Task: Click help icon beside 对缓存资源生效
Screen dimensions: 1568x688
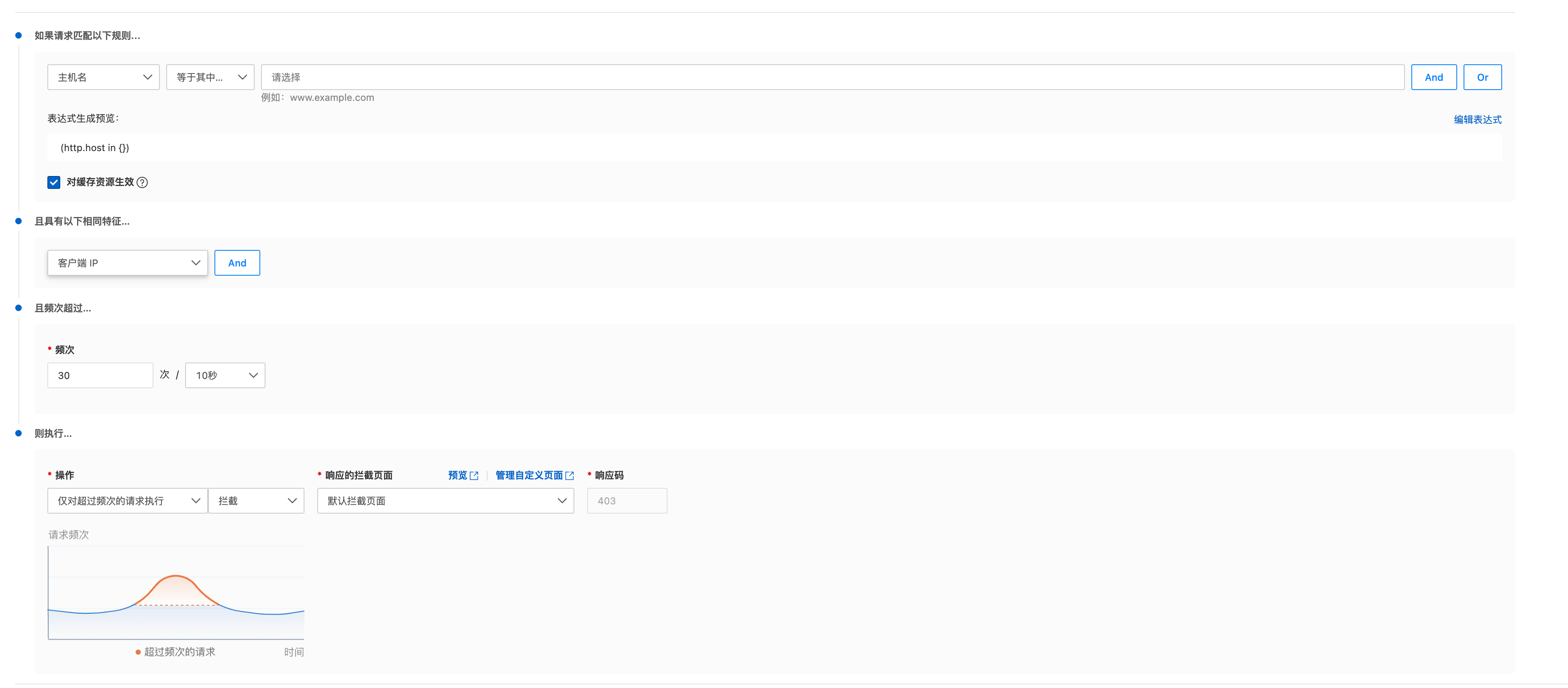Action: [142, 182]
